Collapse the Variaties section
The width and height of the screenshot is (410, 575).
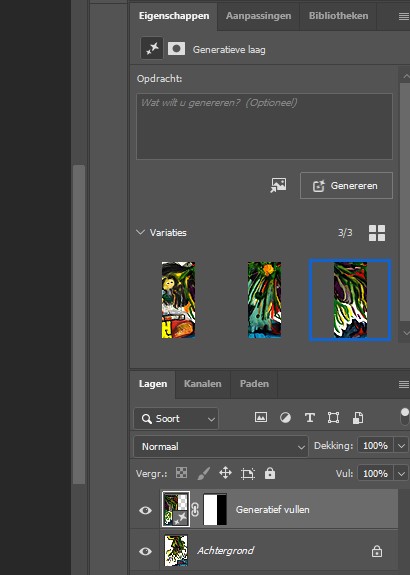(x=140, y=232)
